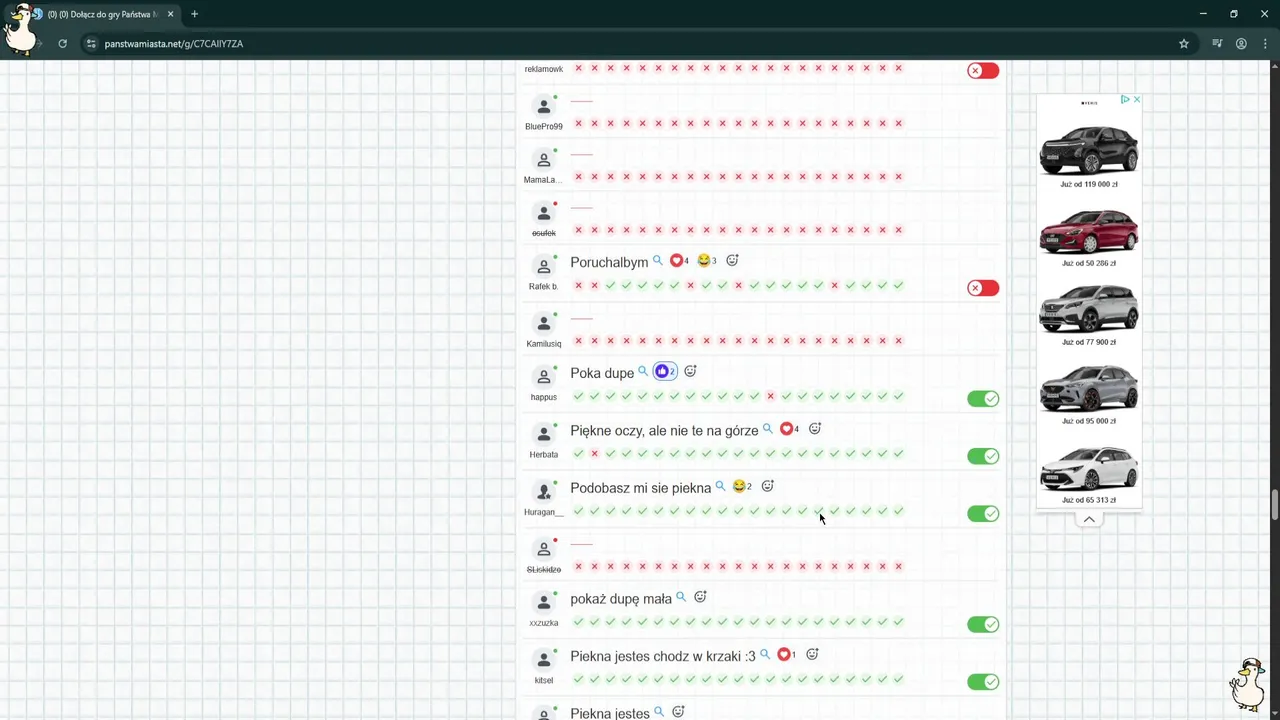Click magnifier icon next to Poruchalbym
This screenshot has width=1280, height=720.
tap(658, 261)
